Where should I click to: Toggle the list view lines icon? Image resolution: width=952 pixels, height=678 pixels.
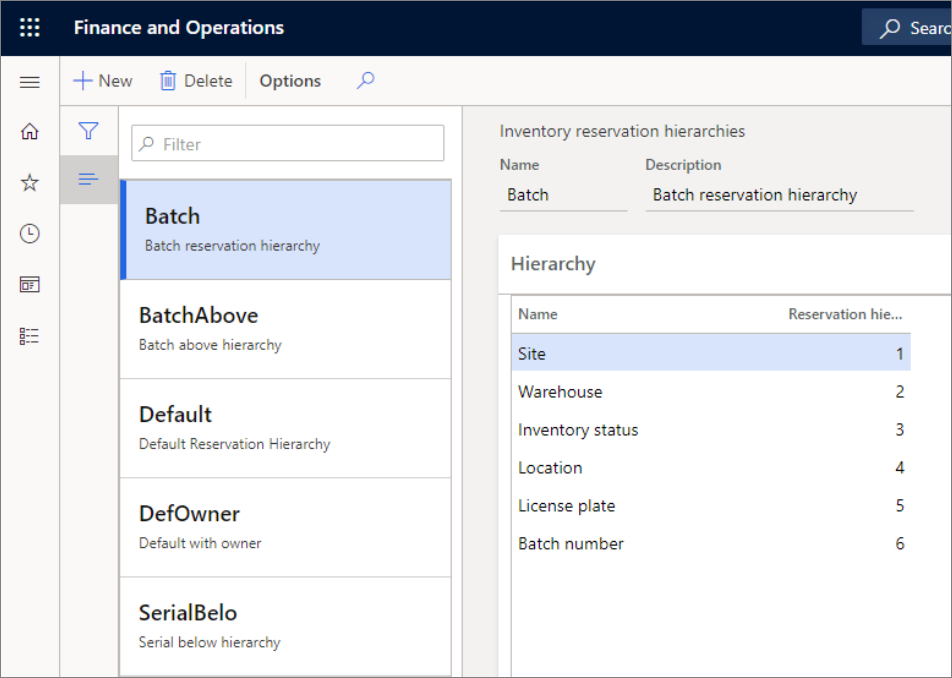89,179
